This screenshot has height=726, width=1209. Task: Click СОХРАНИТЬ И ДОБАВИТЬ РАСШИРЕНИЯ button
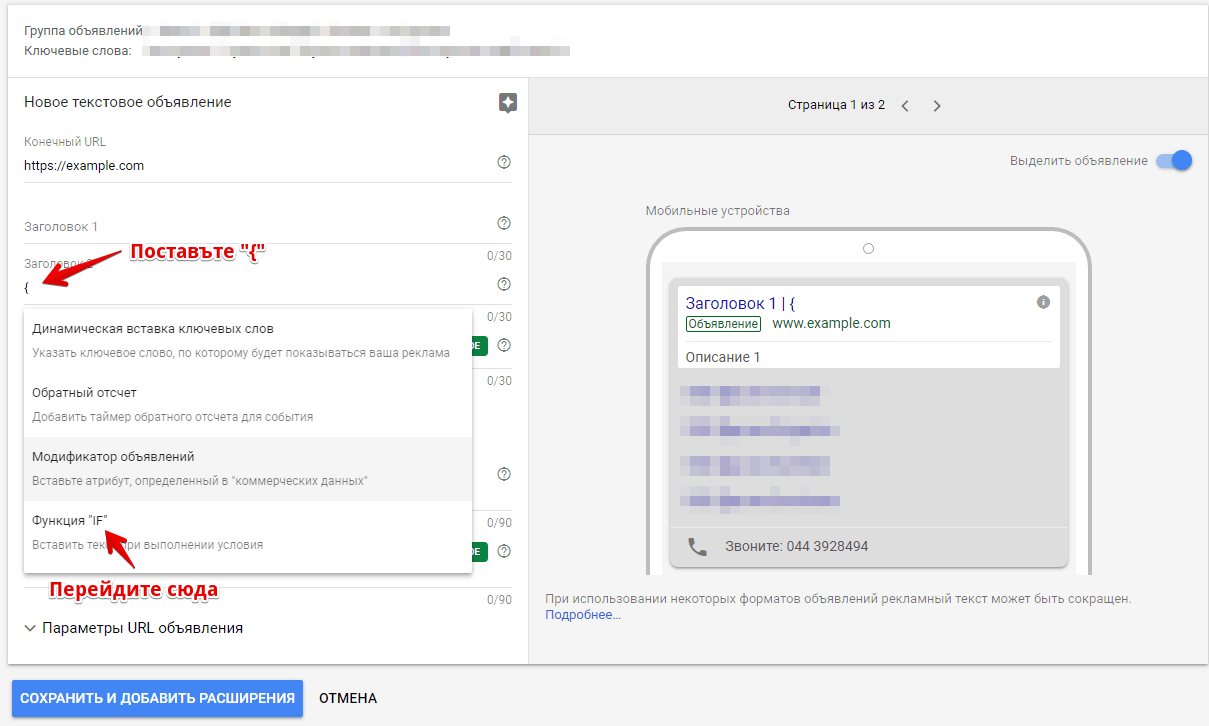157,698
